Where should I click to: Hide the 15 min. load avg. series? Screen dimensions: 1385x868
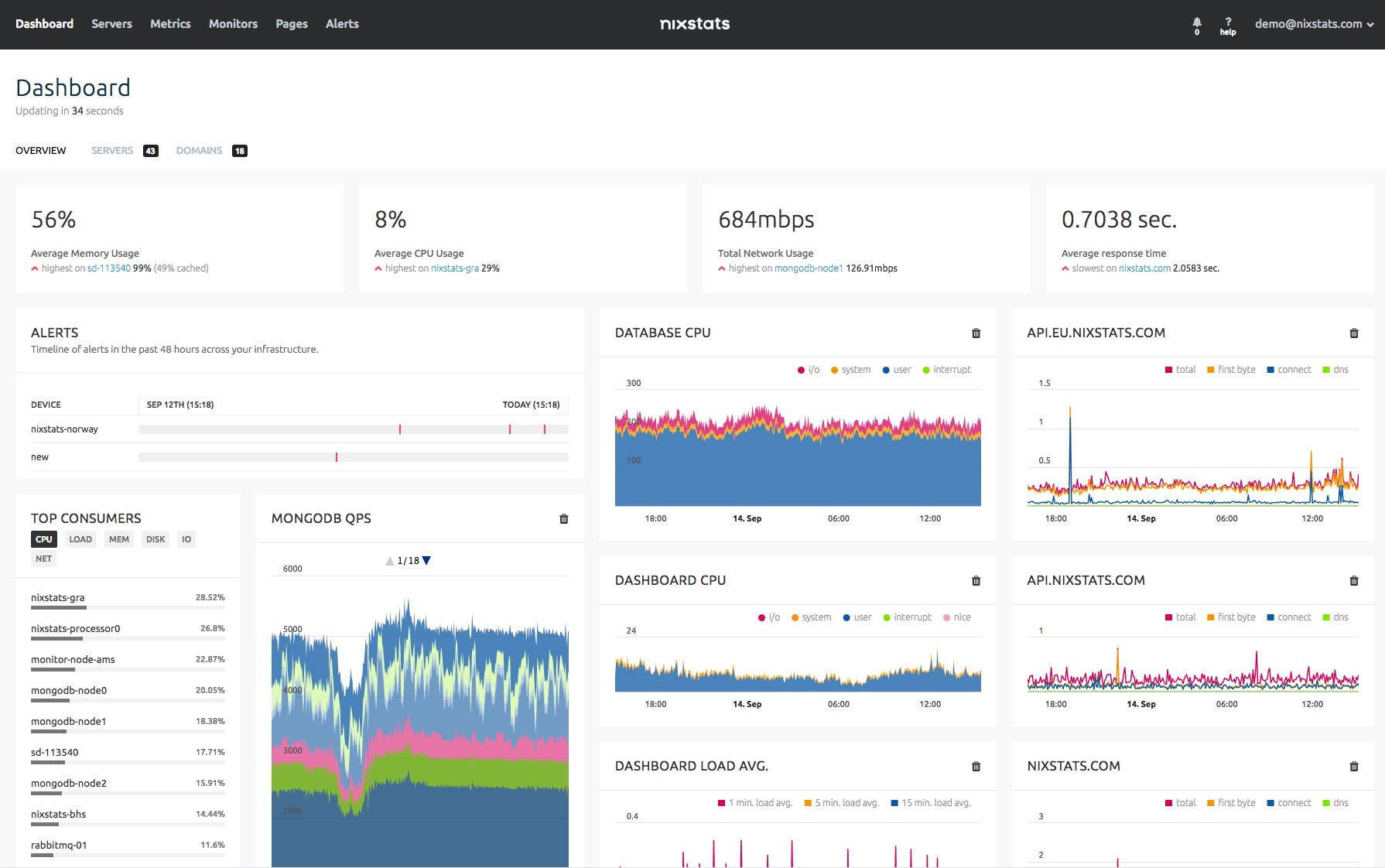click(x=931, y=803)
